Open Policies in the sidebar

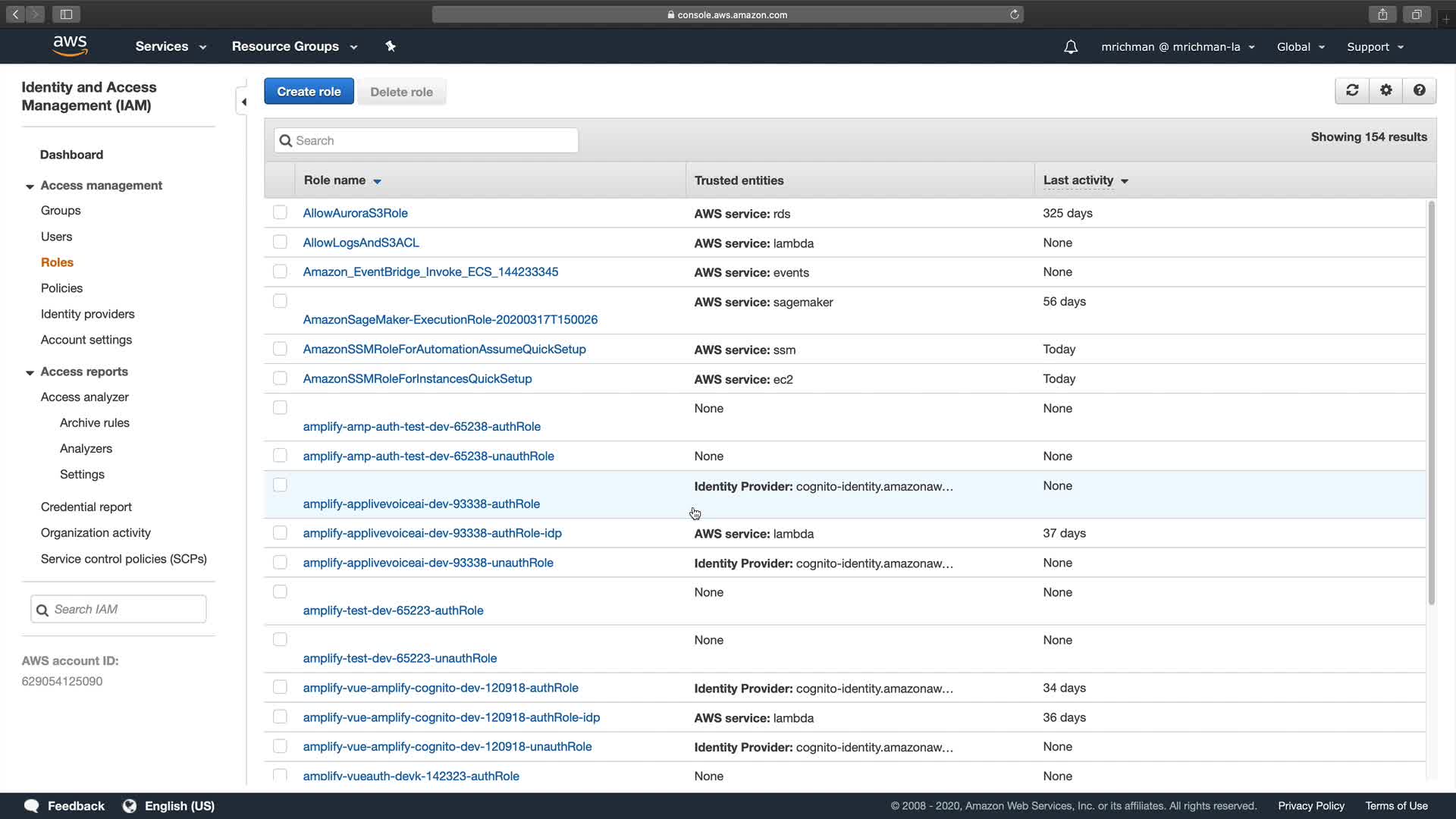(x=61, y=288)
